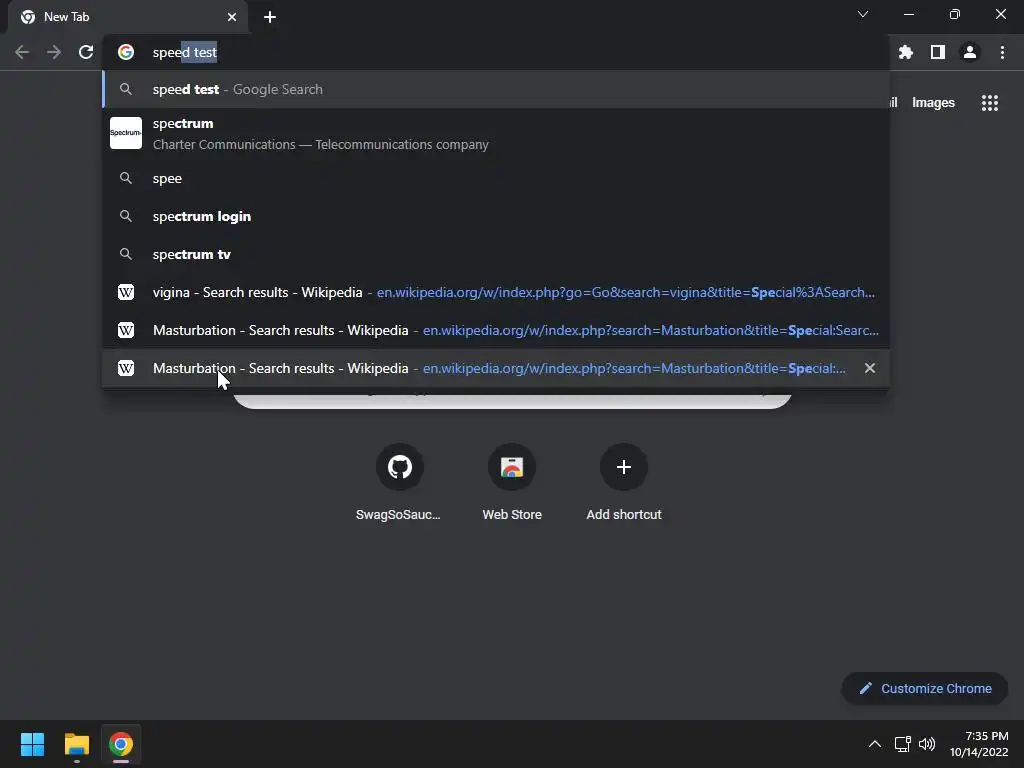Click the back navigation arrow
Viewport: 1024px width, 768px height.
(x=22, y=52)
